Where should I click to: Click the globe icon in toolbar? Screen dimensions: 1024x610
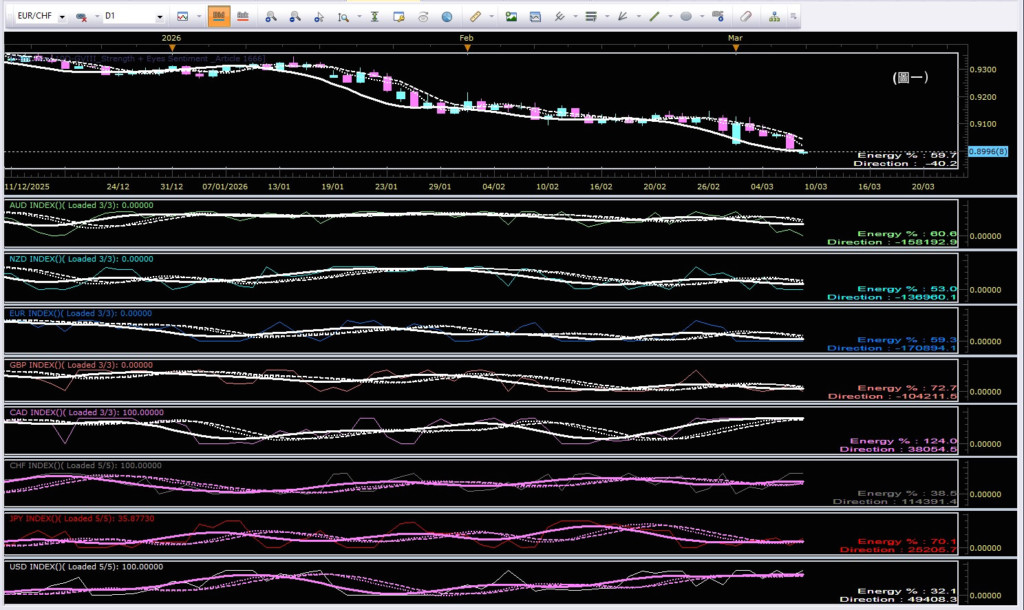click(x=446, y=17)
